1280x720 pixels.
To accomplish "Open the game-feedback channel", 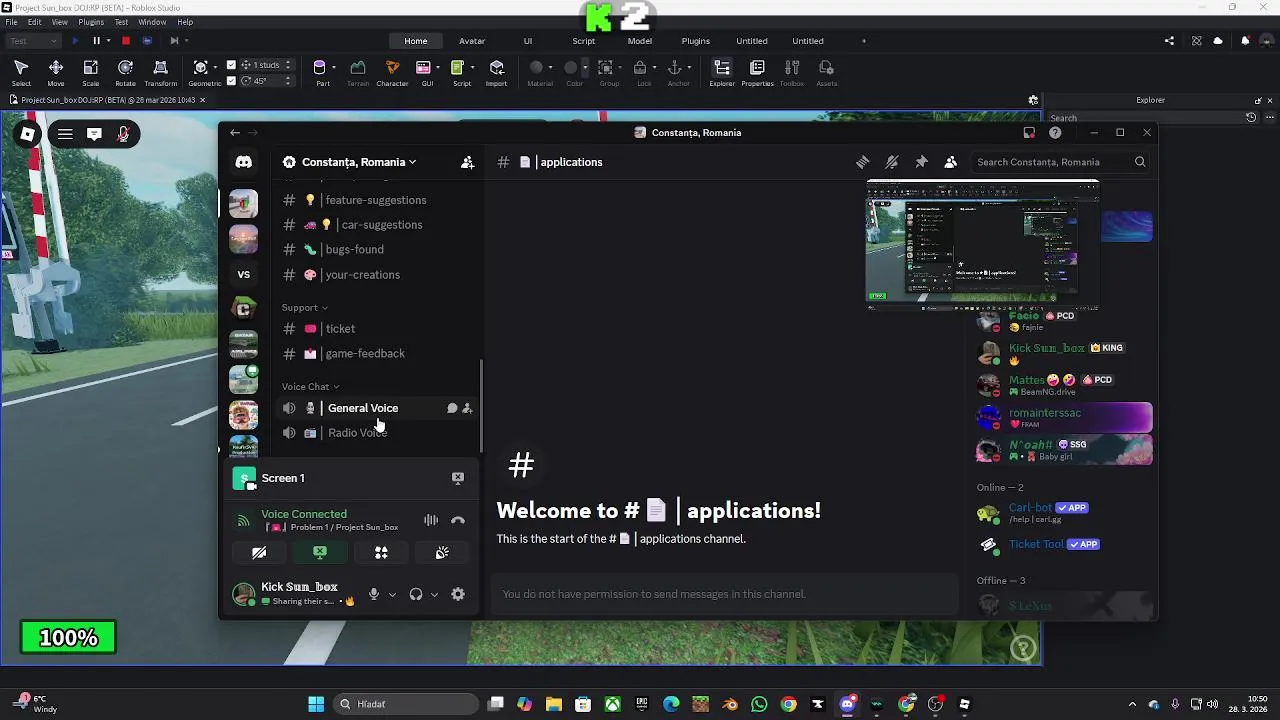I will click(x=375, y=353).
